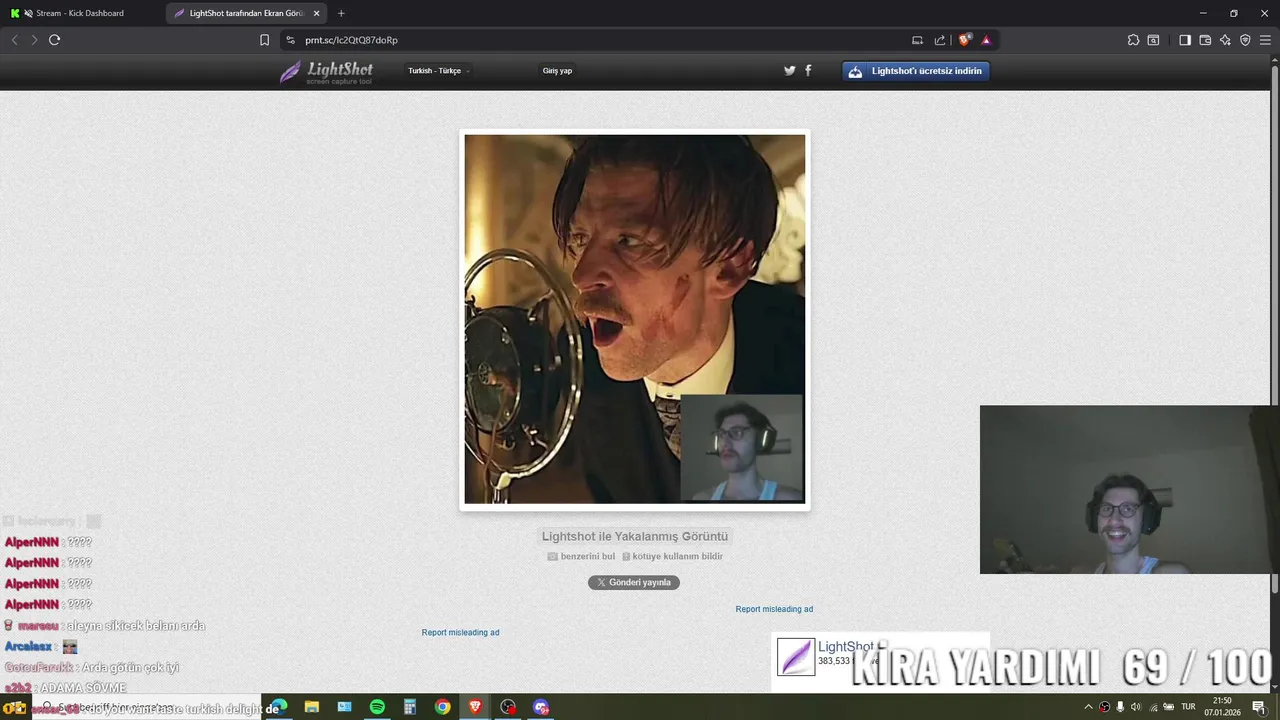Open the browser main hamburger menu
Screen dimensions: 1280x720
tap(1265, 40)
